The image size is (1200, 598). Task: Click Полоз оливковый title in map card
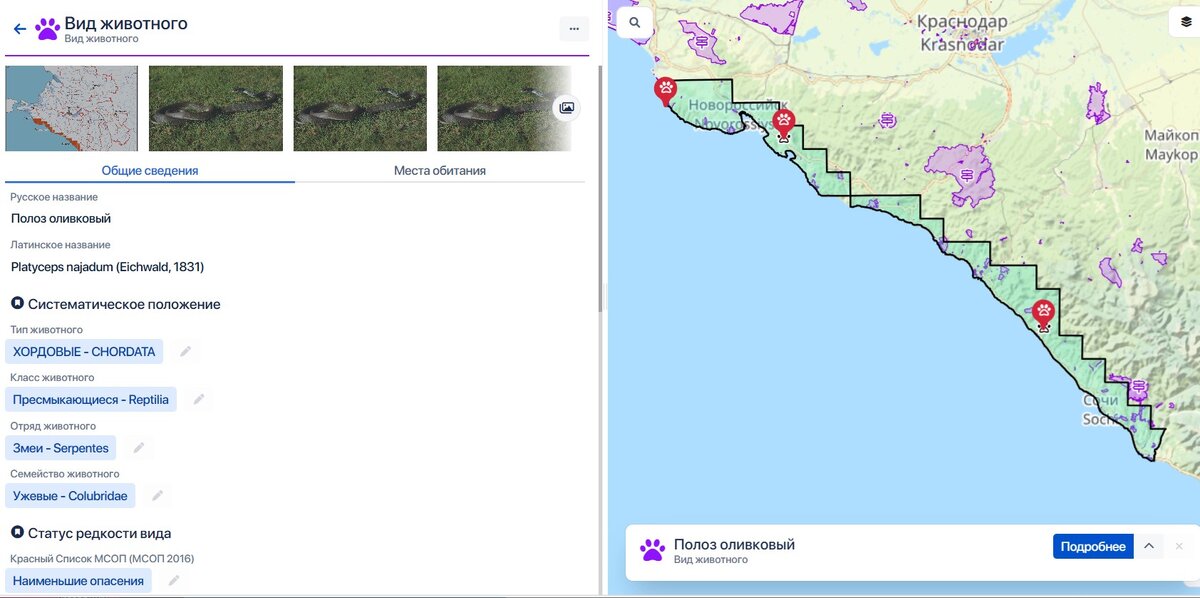[x=734, y=544]
